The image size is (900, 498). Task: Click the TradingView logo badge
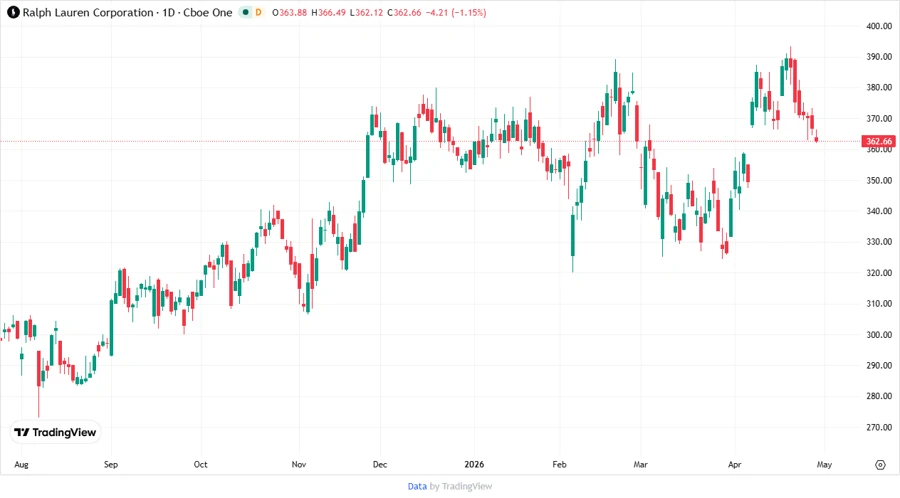tap(56, 433)
